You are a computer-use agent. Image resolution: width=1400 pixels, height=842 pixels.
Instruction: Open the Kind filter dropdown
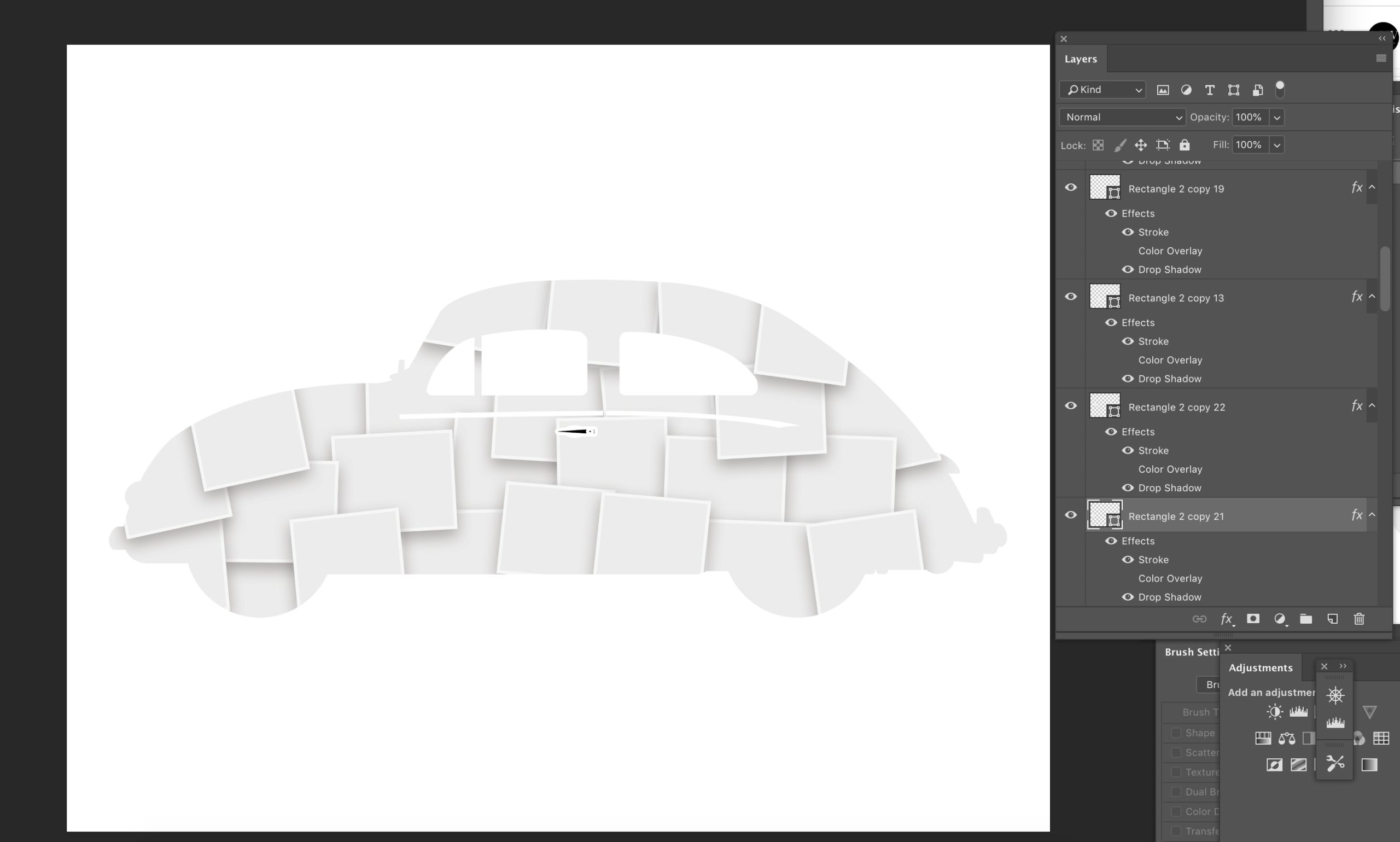pos(1102,90)
